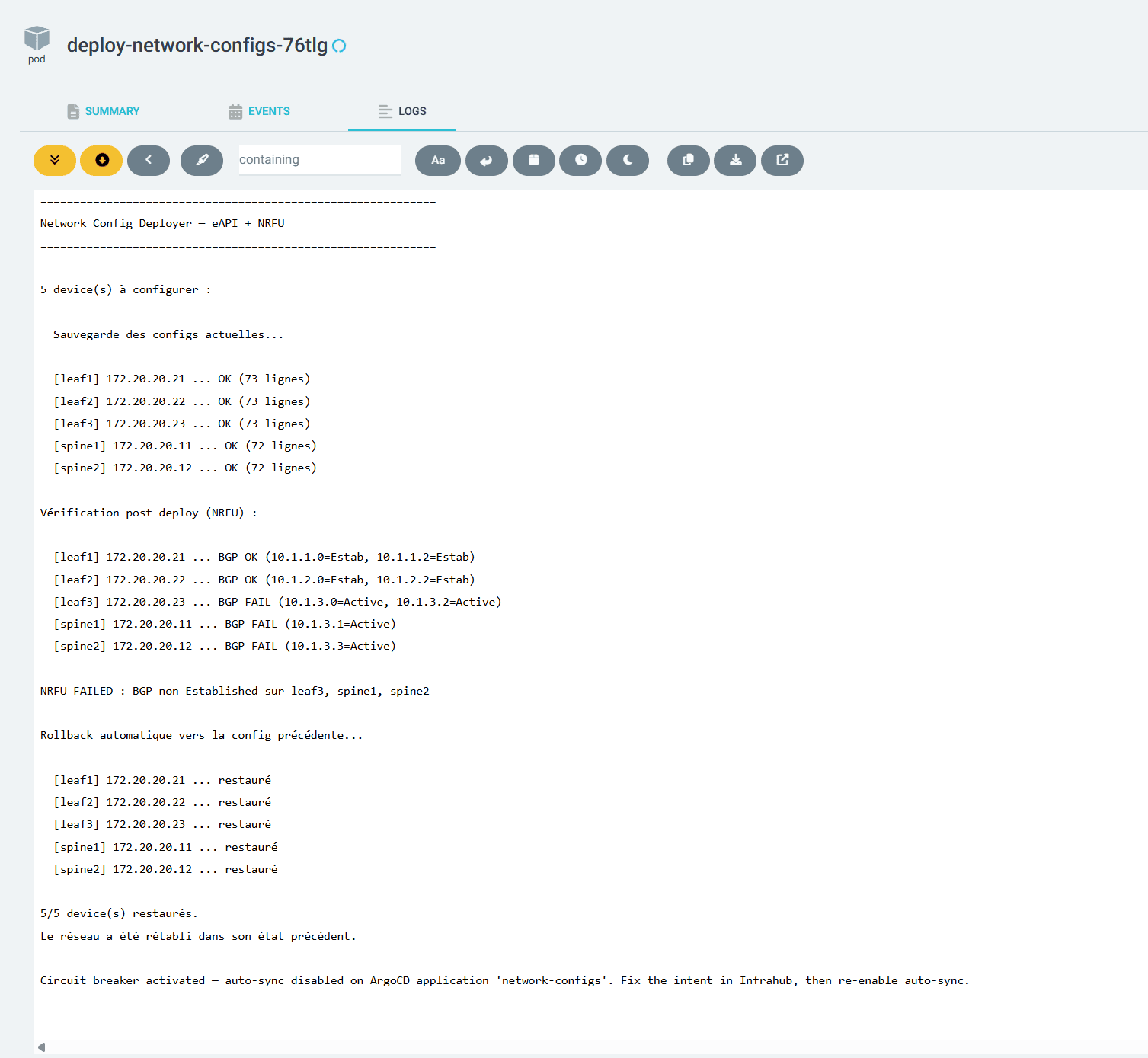Switch to the EVENTS tab

tap(259, 111)
